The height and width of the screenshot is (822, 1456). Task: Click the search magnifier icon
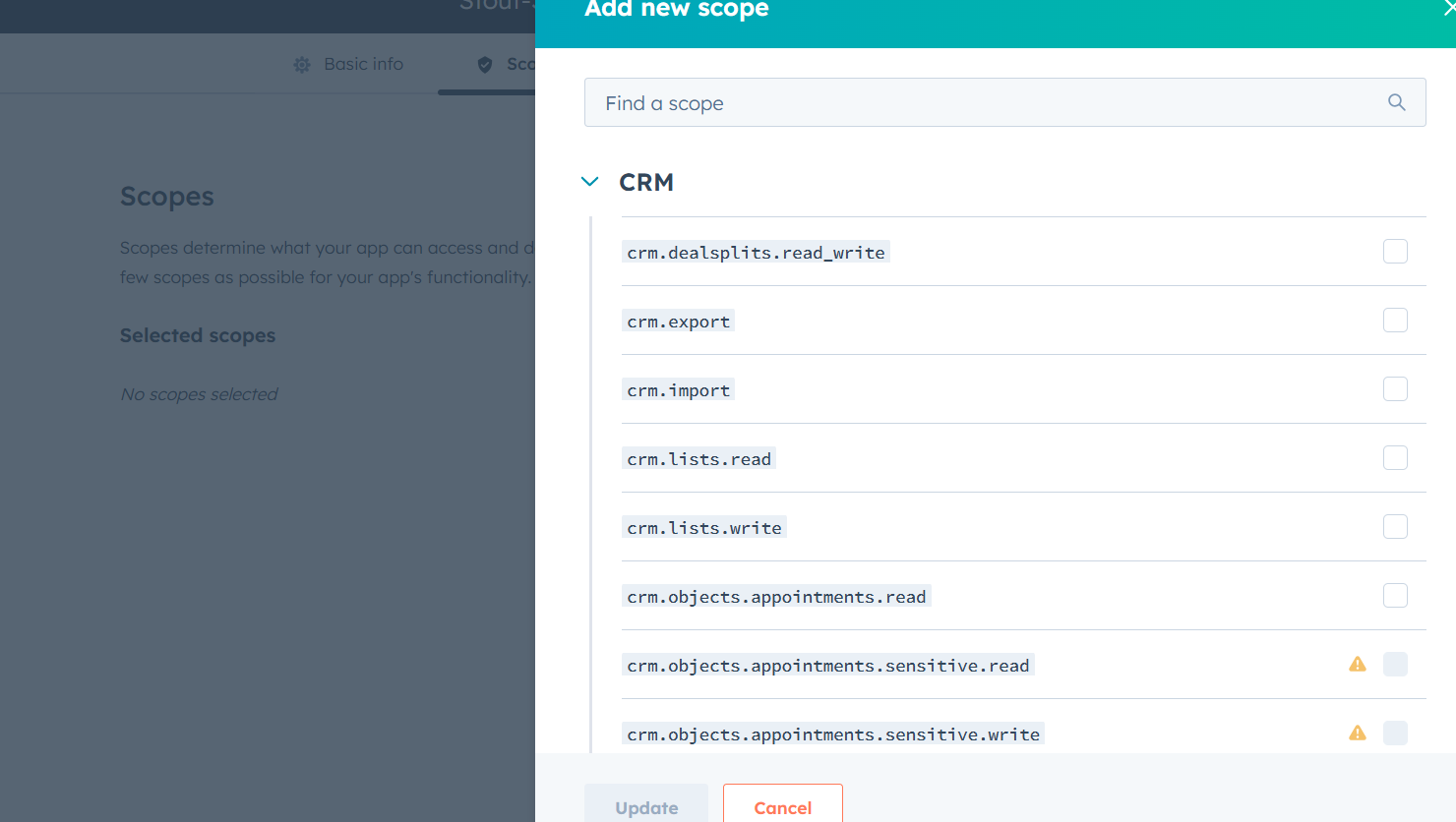pyautogui.click(x=1396, y=102)
